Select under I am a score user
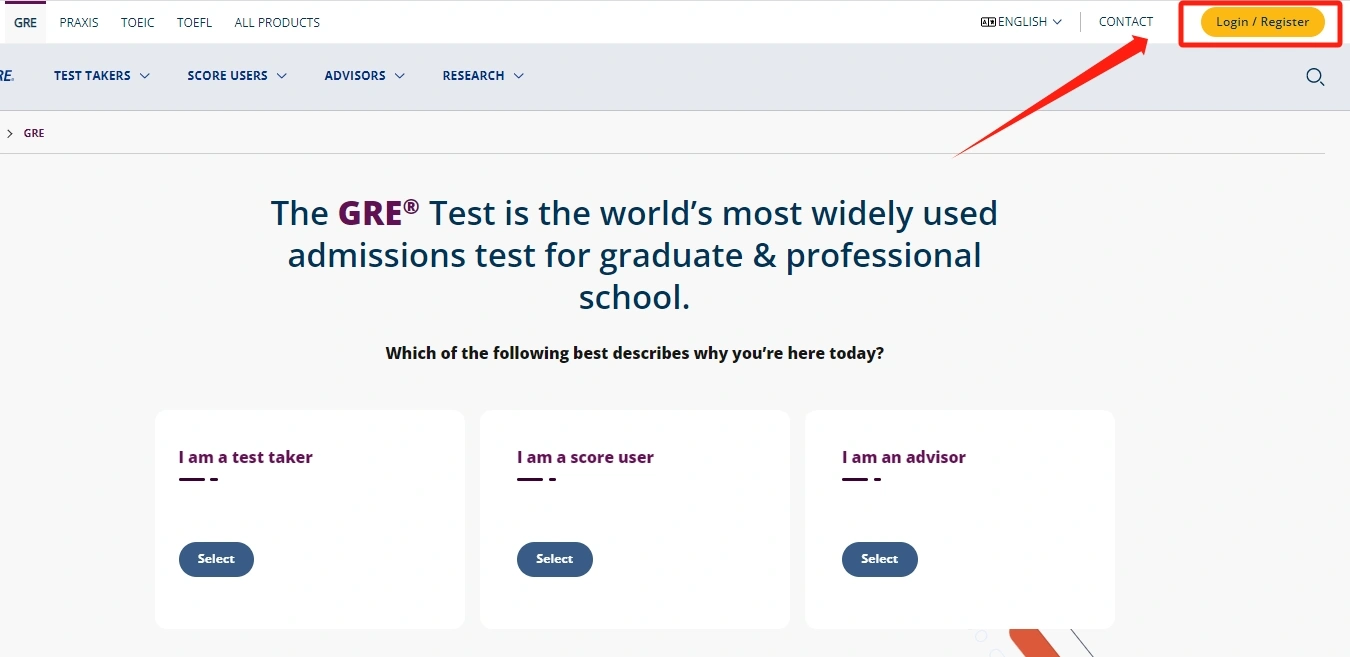Screen dimensions: 1350x657 coord(554,559)
